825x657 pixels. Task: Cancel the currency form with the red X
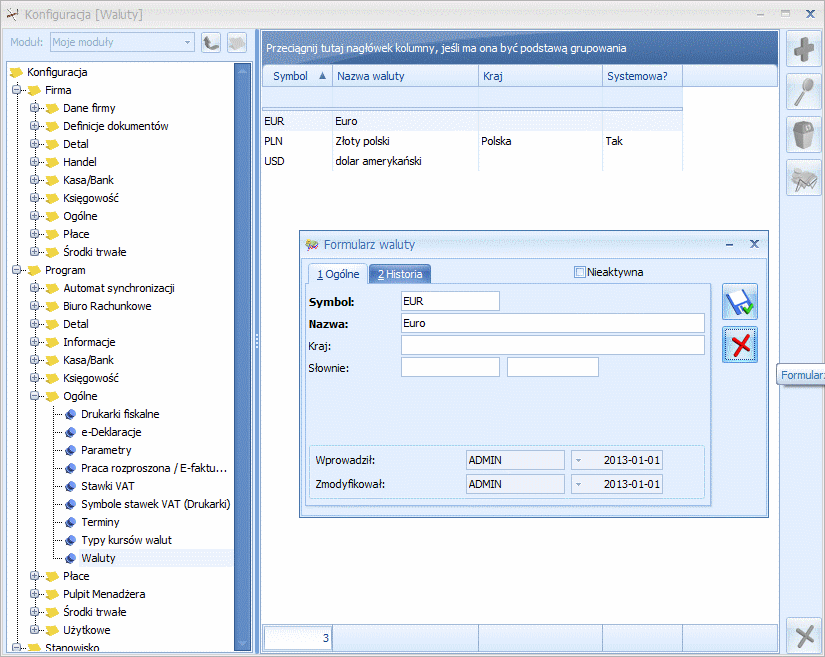(740, 345)
